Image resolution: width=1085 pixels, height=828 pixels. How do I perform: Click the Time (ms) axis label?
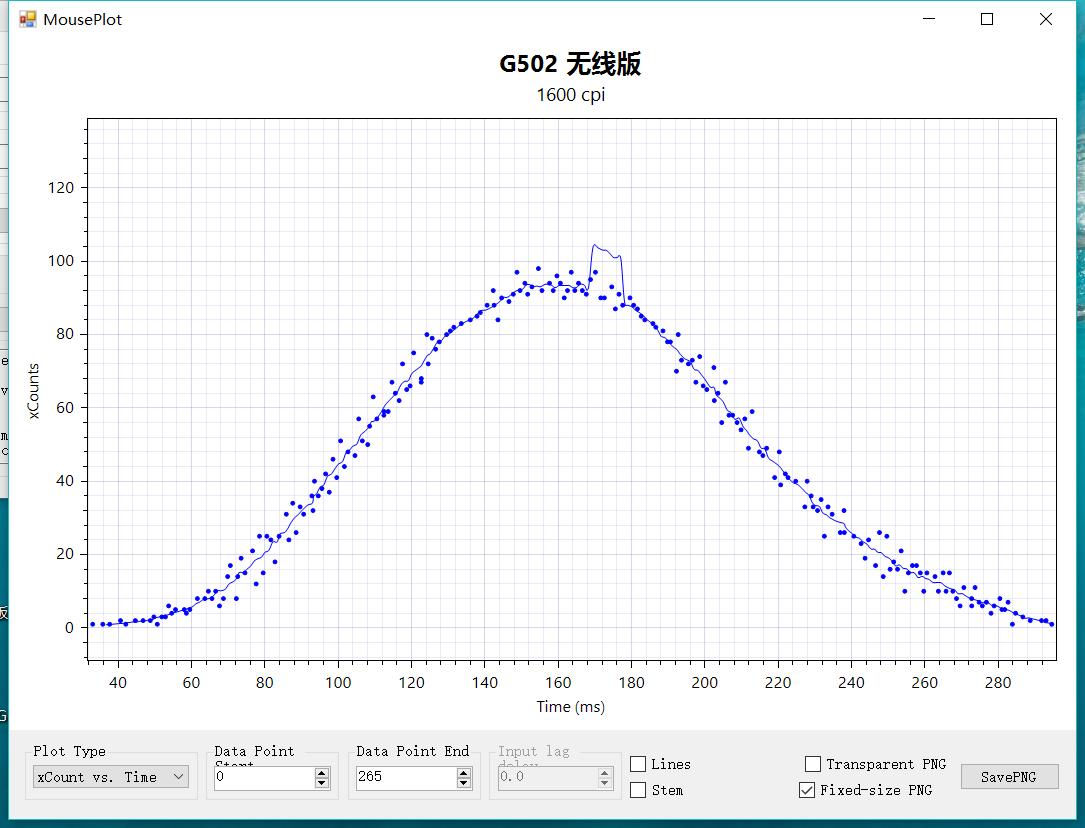[570, 706]
